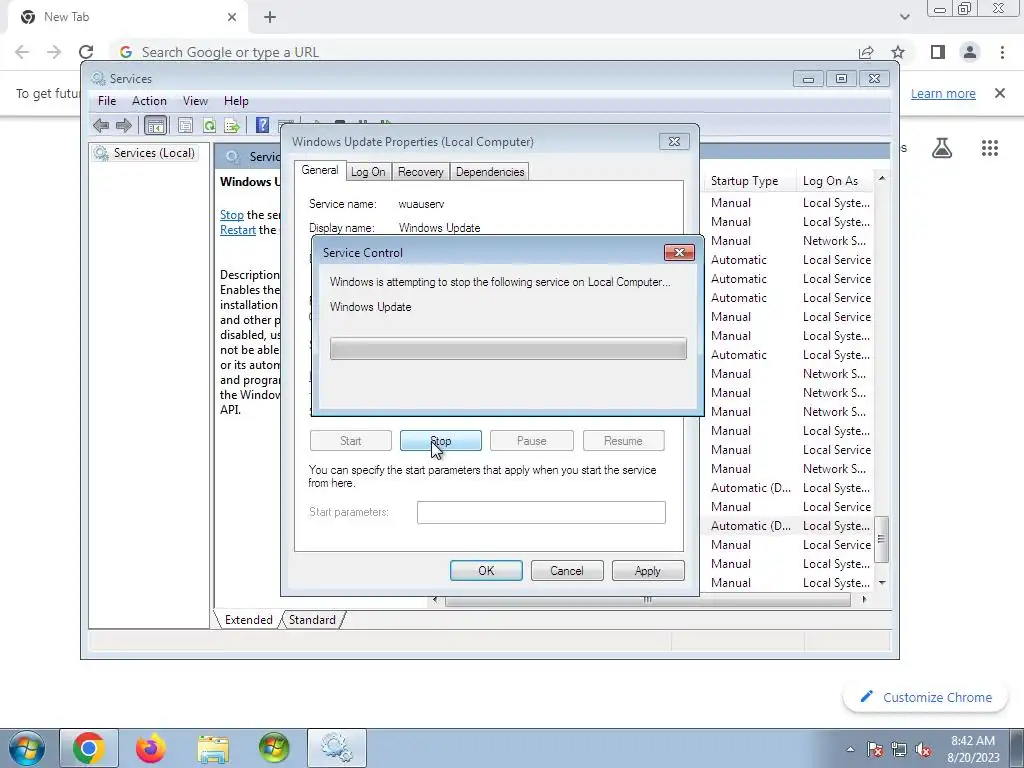
Task: Click the Stop link in Services pane
Action: pos(232,215)
